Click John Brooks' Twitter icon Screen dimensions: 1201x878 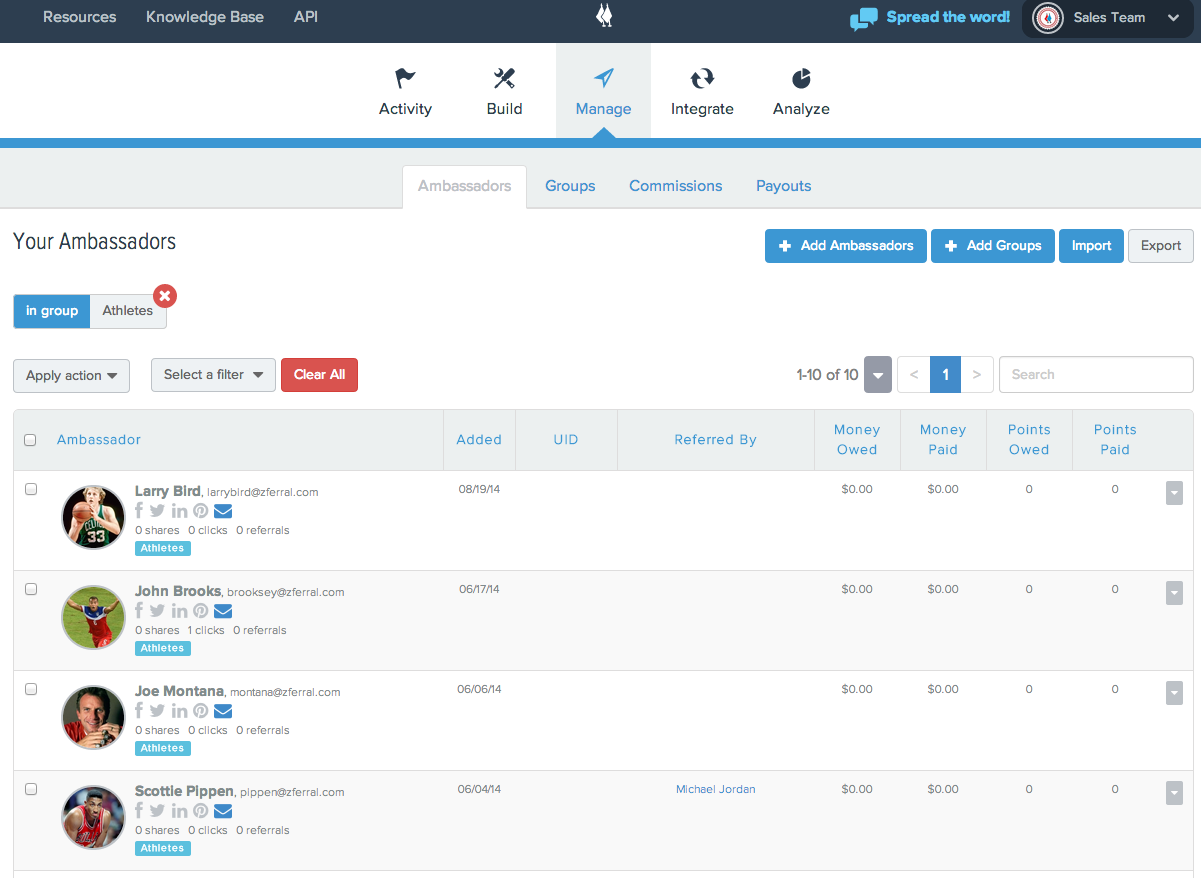coord(157,611)
